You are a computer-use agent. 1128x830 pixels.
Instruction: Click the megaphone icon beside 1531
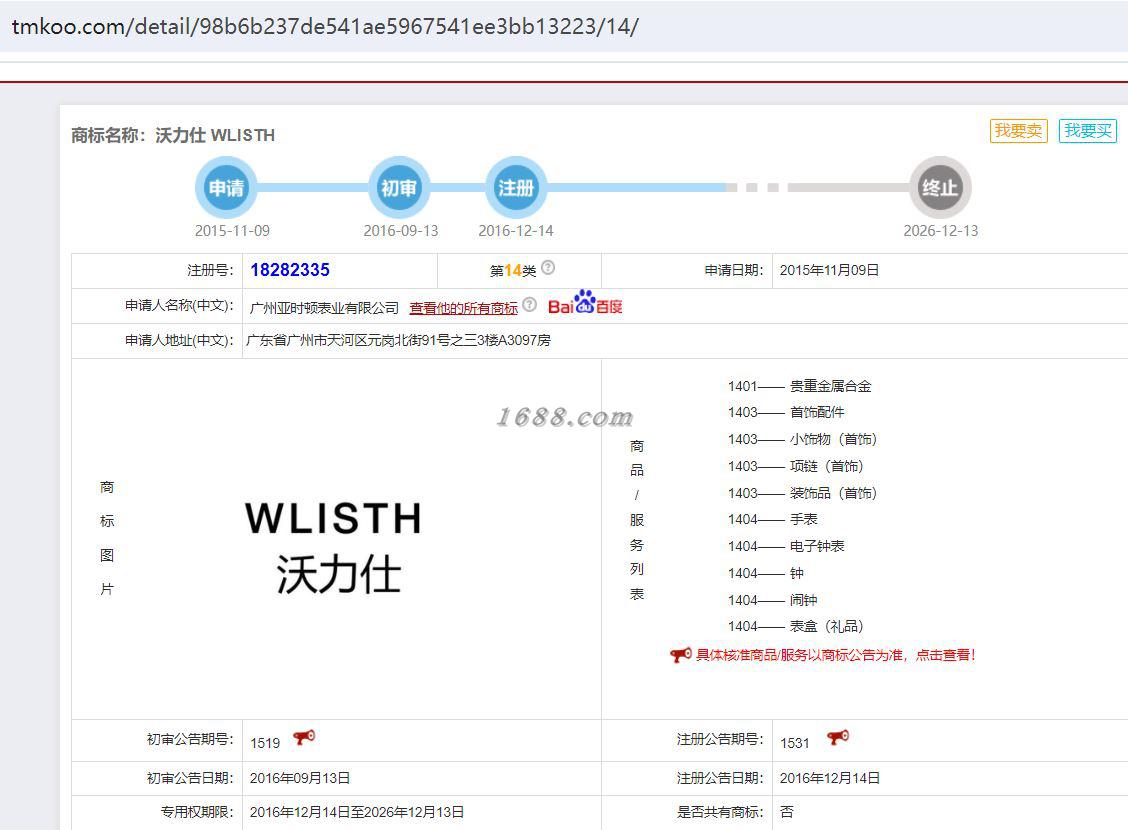838,737
